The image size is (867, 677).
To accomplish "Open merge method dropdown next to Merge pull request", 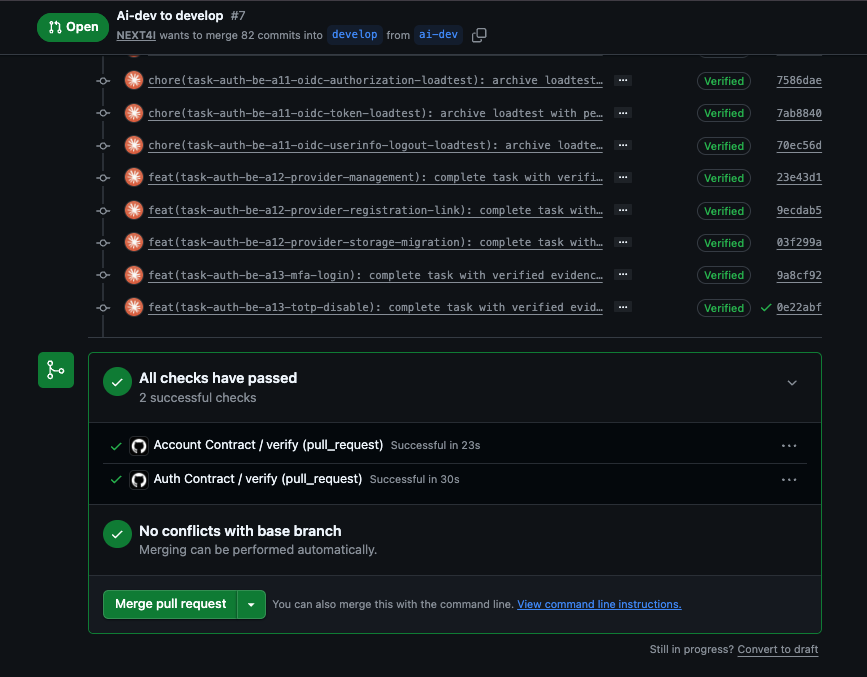I will pos(252,605).
